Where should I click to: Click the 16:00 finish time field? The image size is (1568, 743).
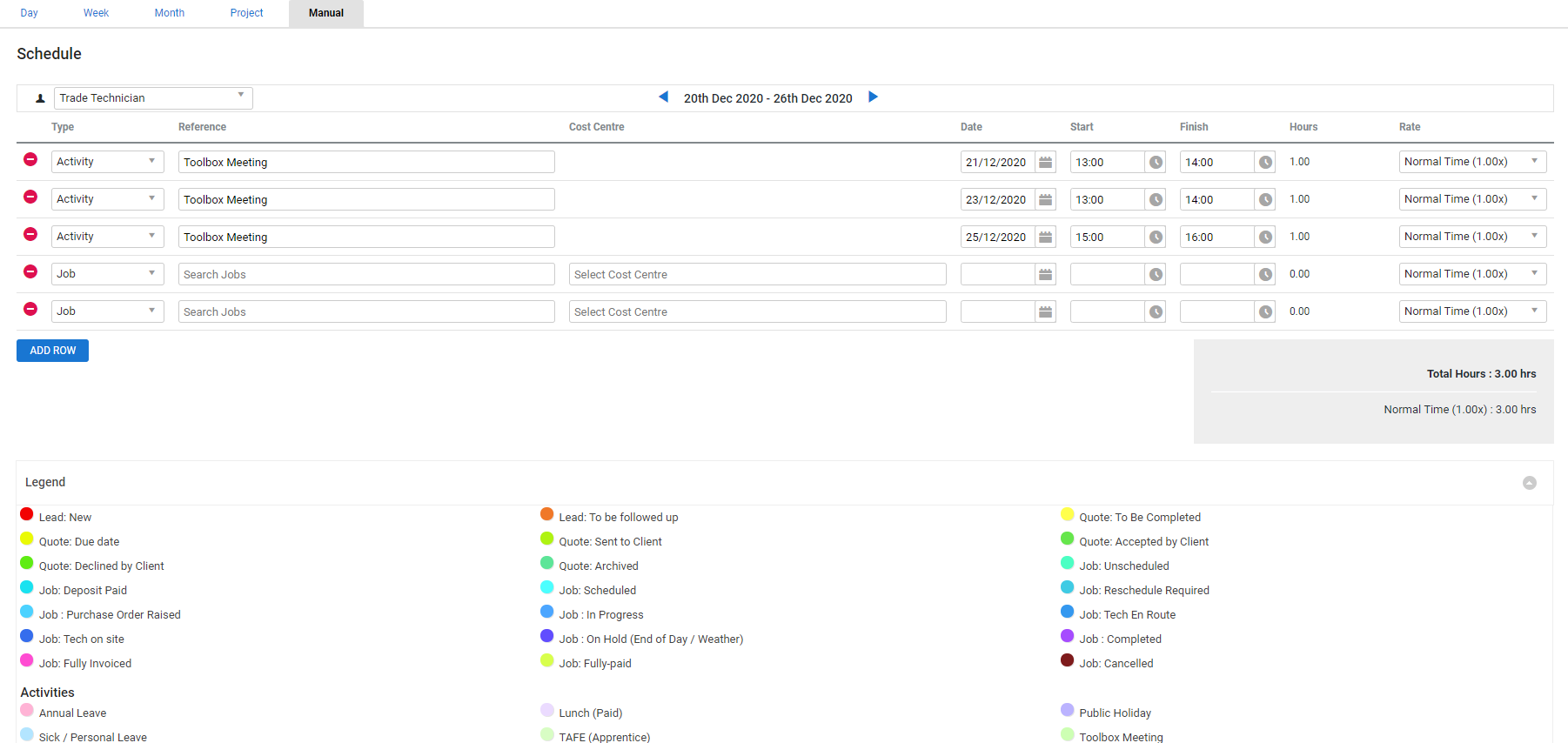[1216, 237]
